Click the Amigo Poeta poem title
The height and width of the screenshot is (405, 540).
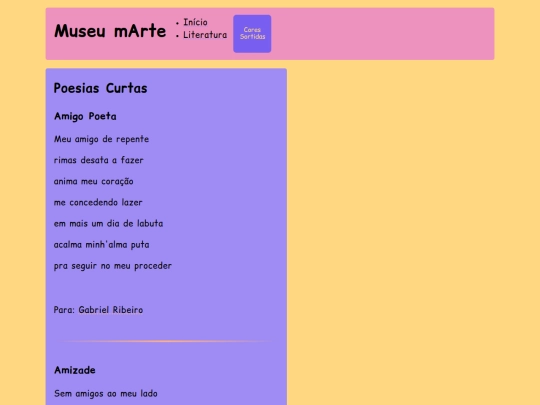click(85, 116)
